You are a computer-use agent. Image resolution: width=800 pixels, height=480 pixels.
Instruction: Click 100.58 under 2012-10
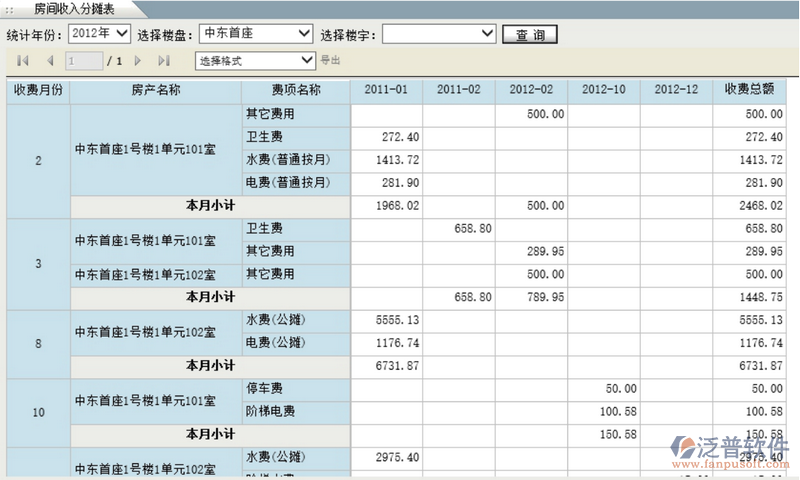coord(618,412)
